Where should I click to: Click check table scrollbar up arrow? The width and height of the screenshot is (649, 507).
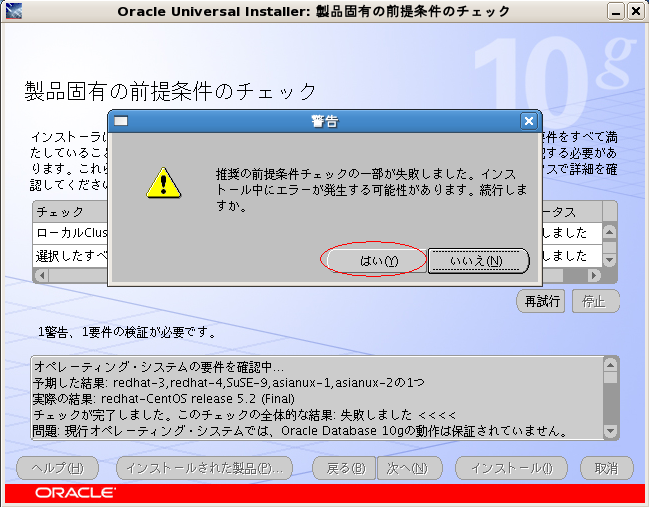pyautogui.click(x=609, y=232)
